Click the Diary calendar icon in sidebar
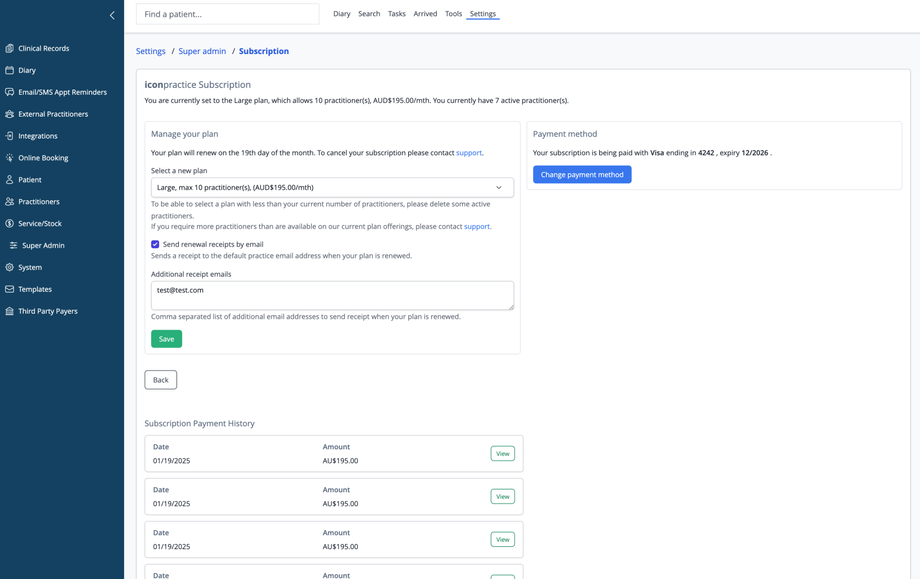 [10, 70]
